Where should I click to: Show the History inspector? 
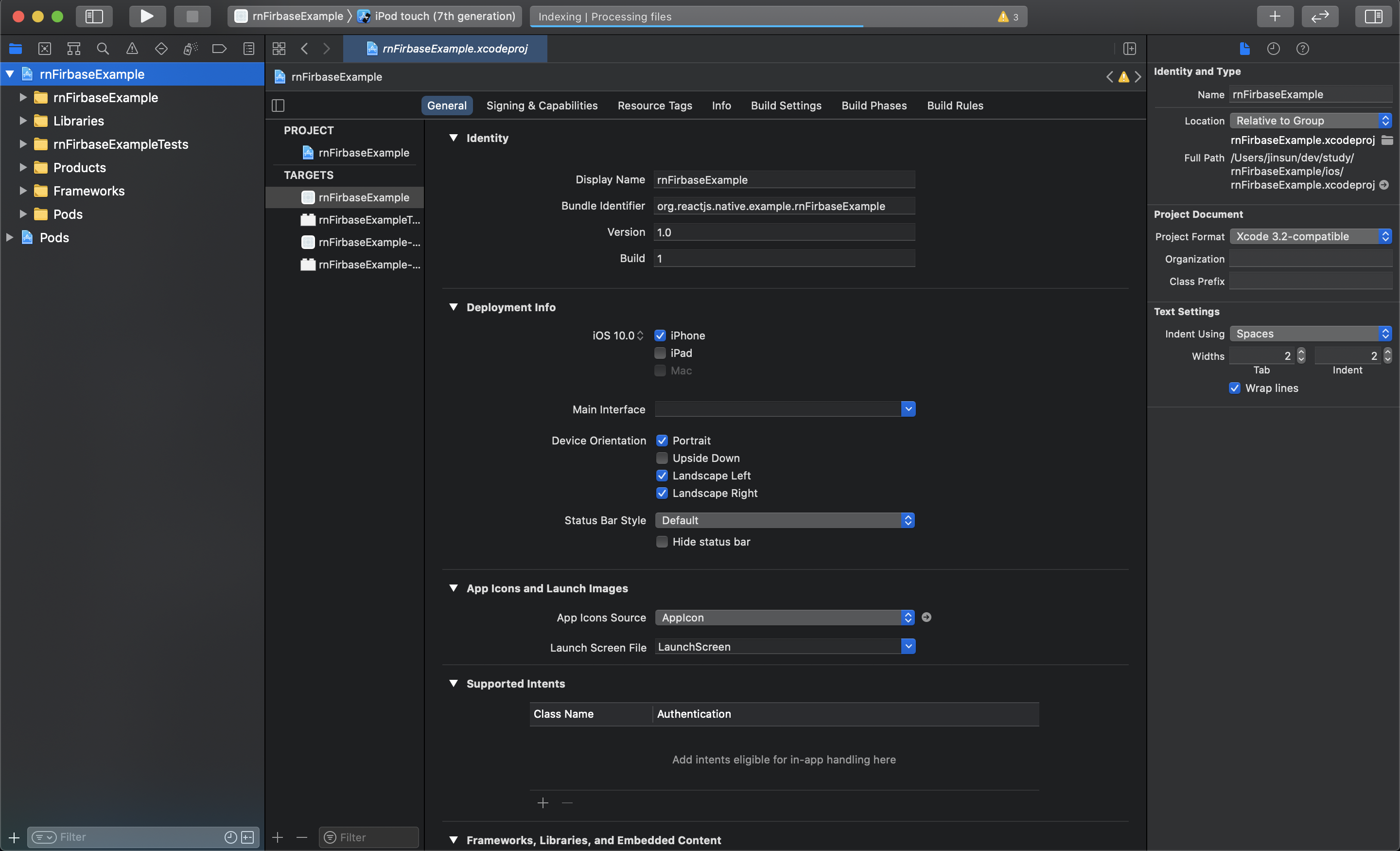click(1273, 49)
